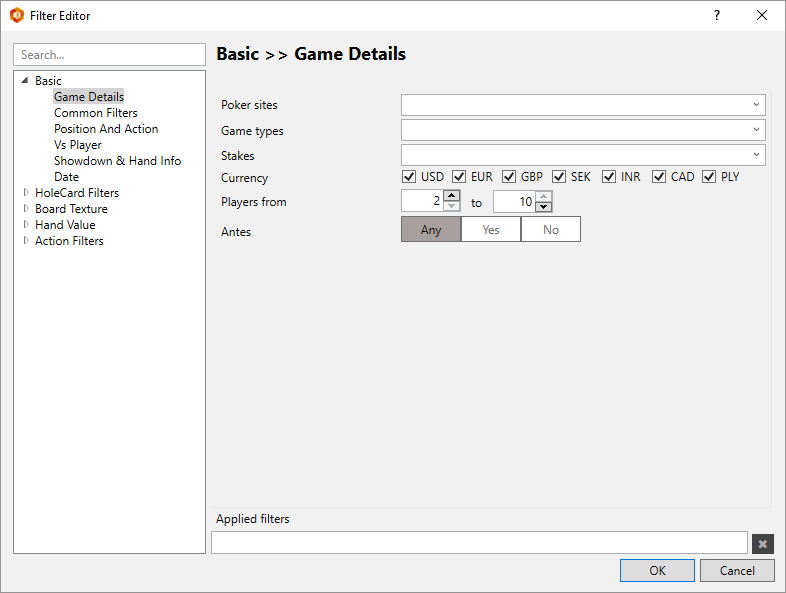Click the minimum players number field
This screenshot has width=786, height=593.
(423, 201)
